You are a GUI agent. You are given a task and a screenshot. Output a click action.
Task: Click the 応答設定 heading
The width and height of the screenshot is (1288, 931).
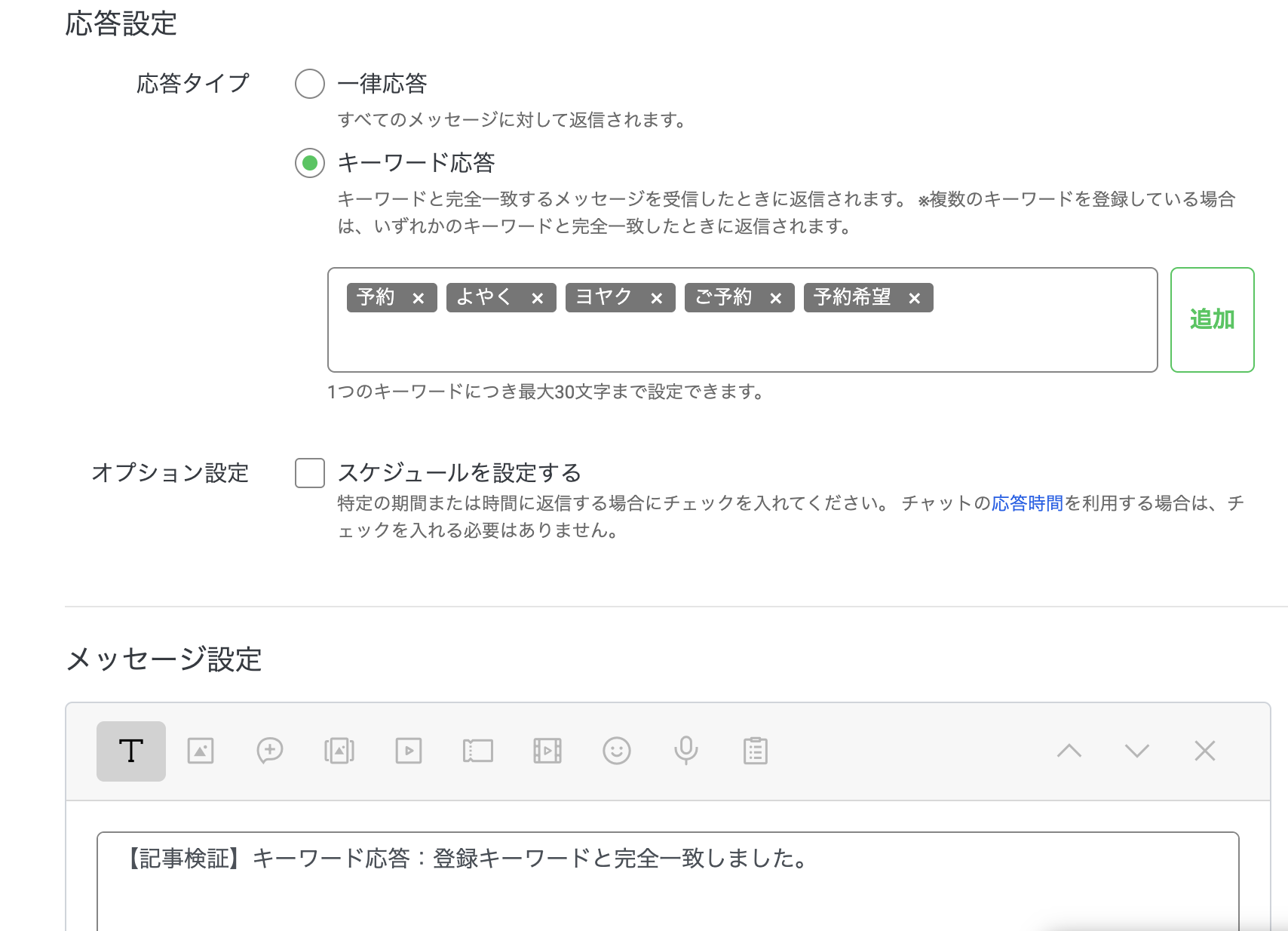pyautogui.click(x=121, y=24)
